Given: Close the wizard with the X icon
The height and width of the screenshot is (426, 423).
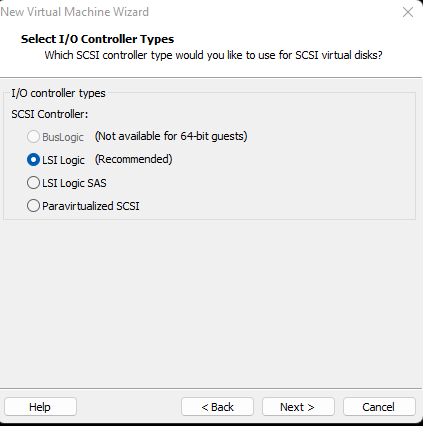Looking at the screenshot, I should (408, 12).
